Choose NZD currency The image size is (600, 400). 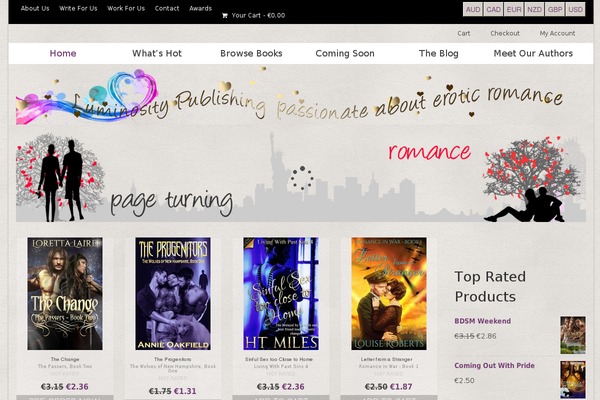click(x=534, y=10)
